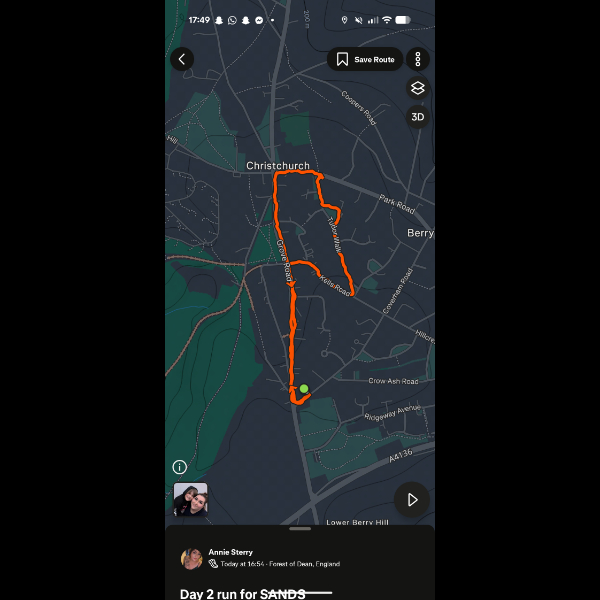Viewport: 600px width, 600px height.
Task: Open Annie Sterry's profile name link
Action: pyautogui.click(x=230, y=552)
